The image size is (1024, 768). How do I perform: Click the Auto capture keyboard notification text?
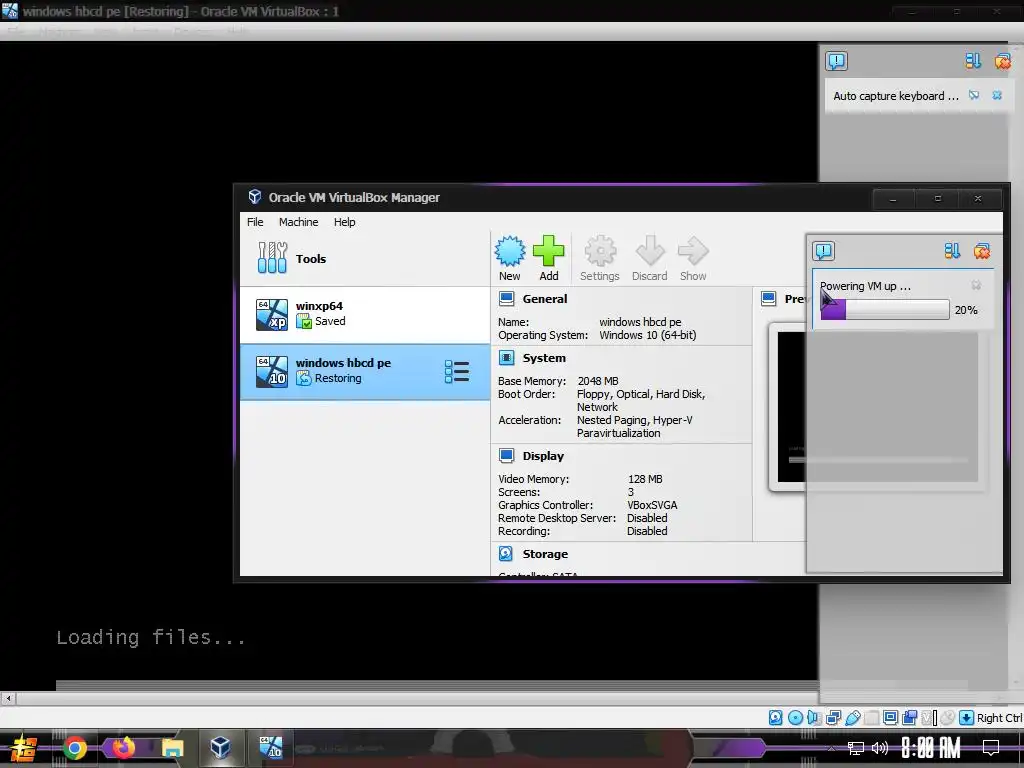click(895, 96)
